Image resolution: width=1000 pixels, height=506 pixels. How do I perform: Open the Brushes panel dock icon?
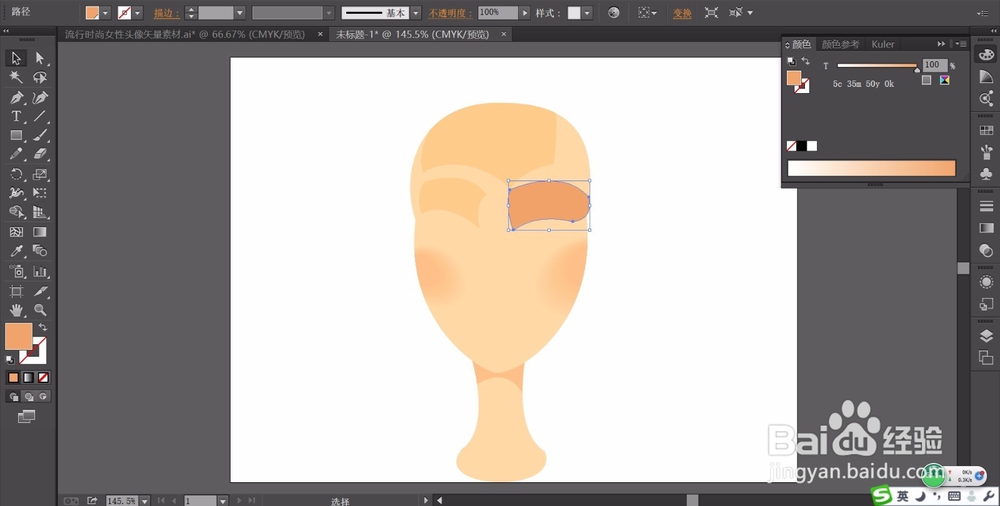[x=986, y=152]
